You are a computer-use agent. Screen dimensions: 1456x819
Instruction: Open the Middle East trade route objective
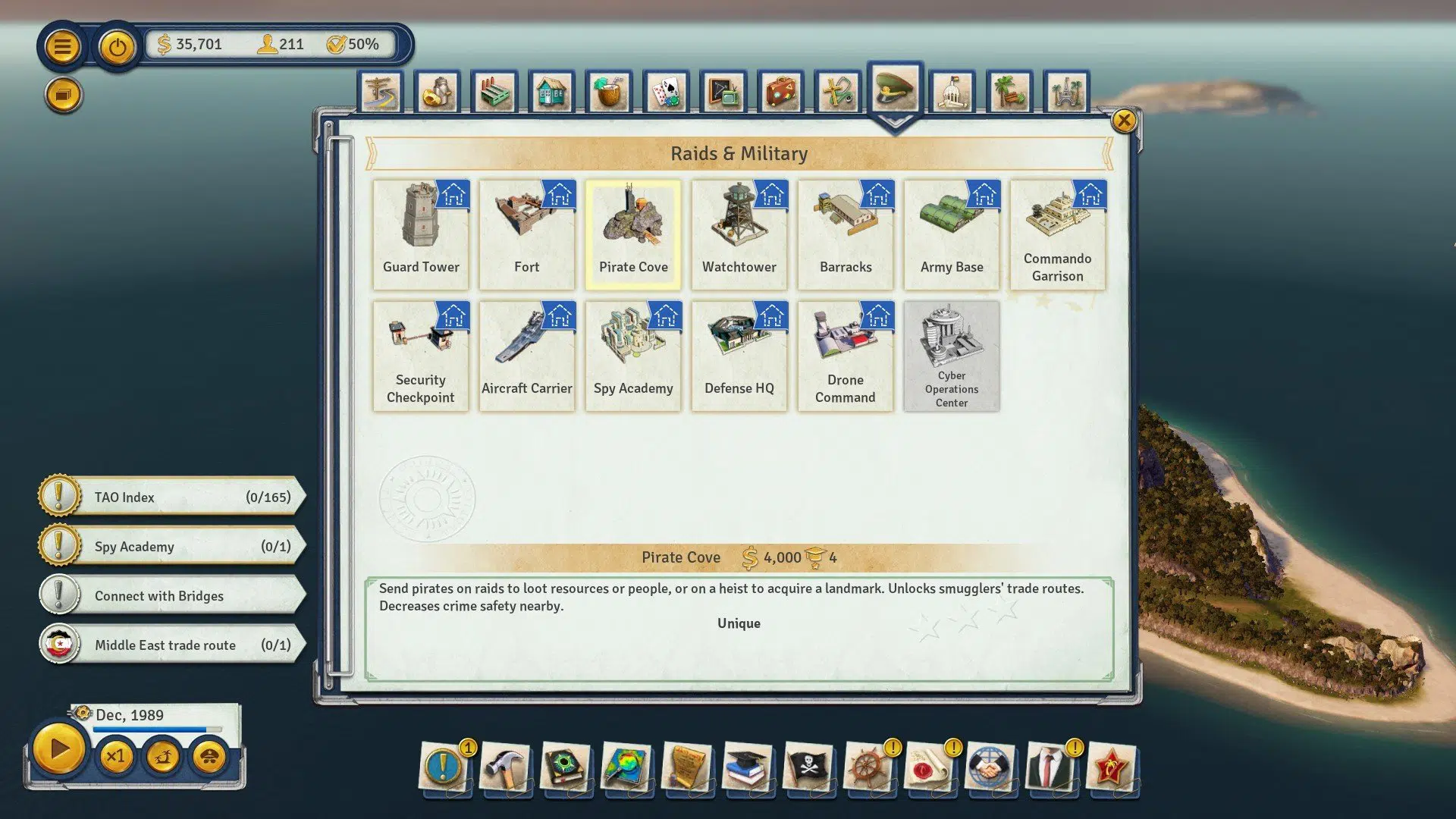tap(168, 645)
